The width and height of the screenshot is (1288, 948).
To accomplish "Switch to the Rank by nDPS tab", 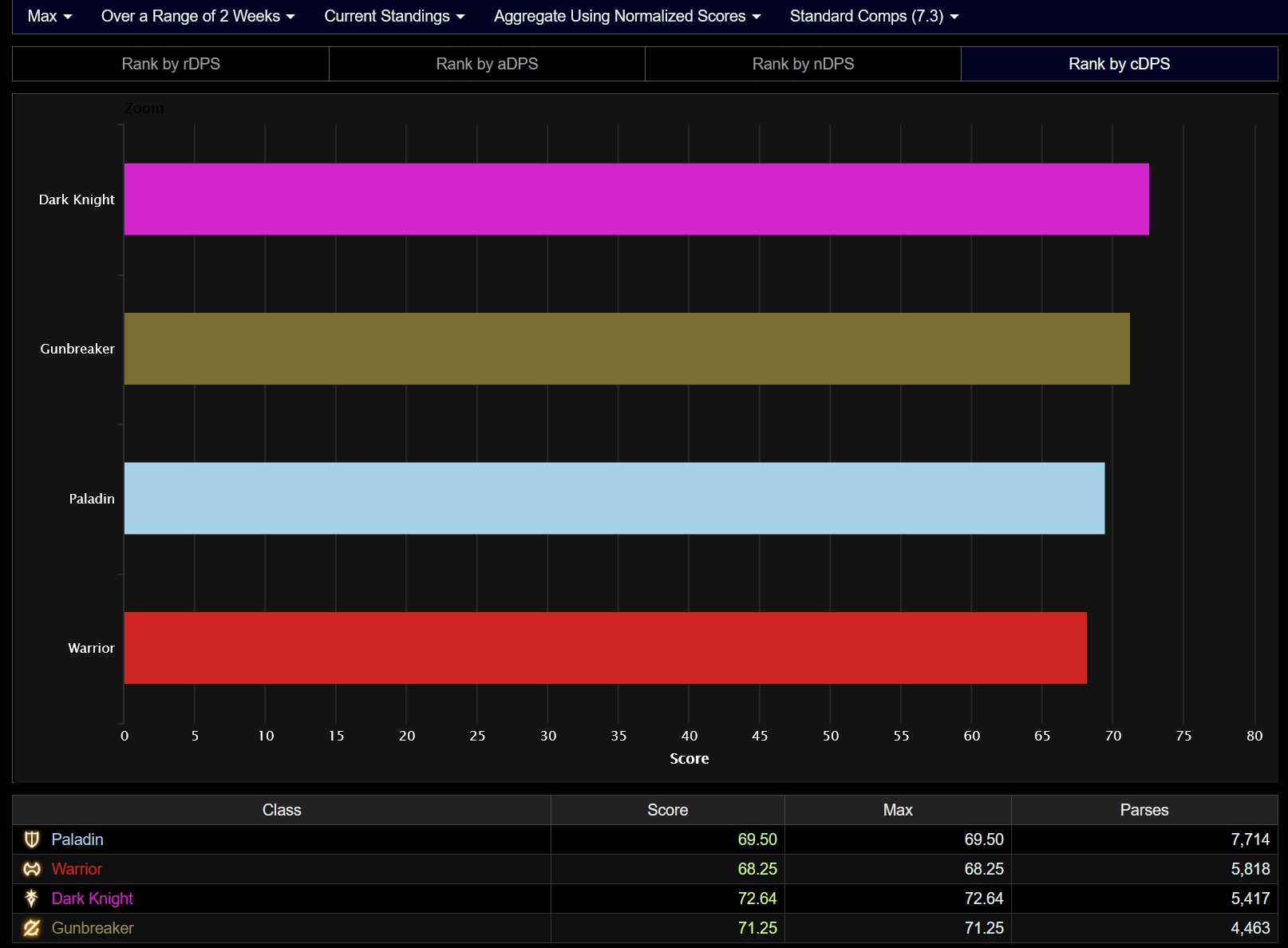I will [803, 64].
